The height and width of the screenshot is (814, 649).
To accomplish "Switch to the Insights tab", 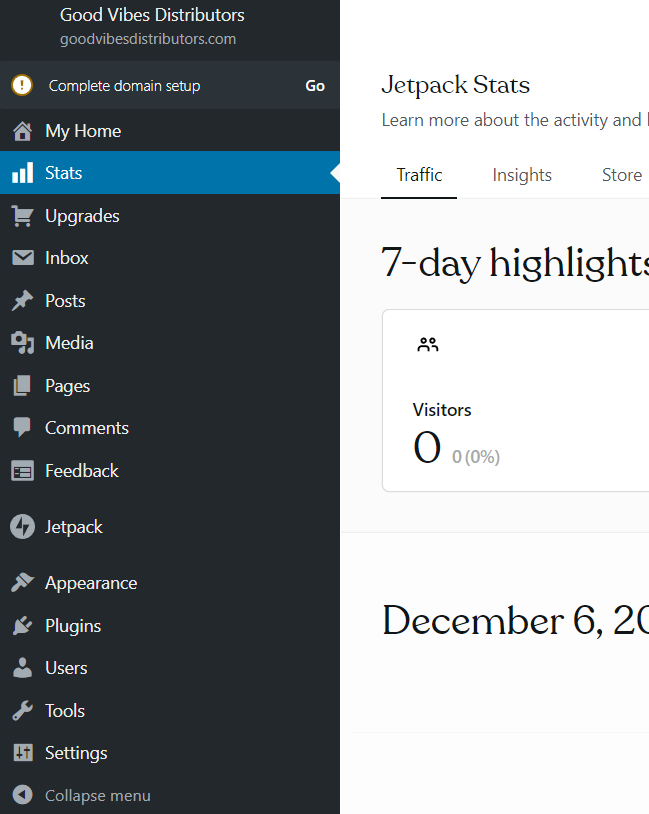I will 521,175.
